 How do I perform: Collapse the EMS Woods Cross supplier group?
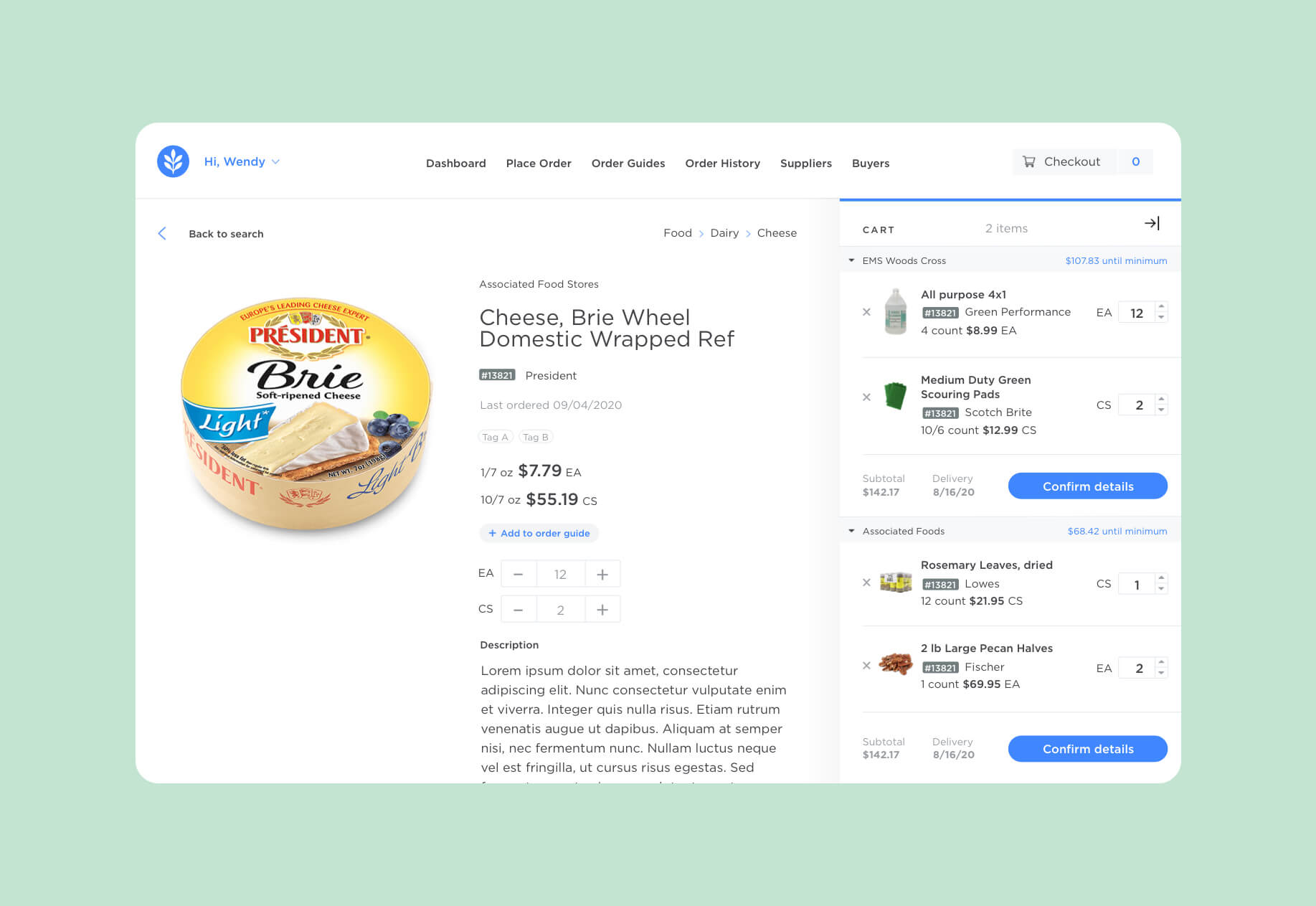coord(851,260)
